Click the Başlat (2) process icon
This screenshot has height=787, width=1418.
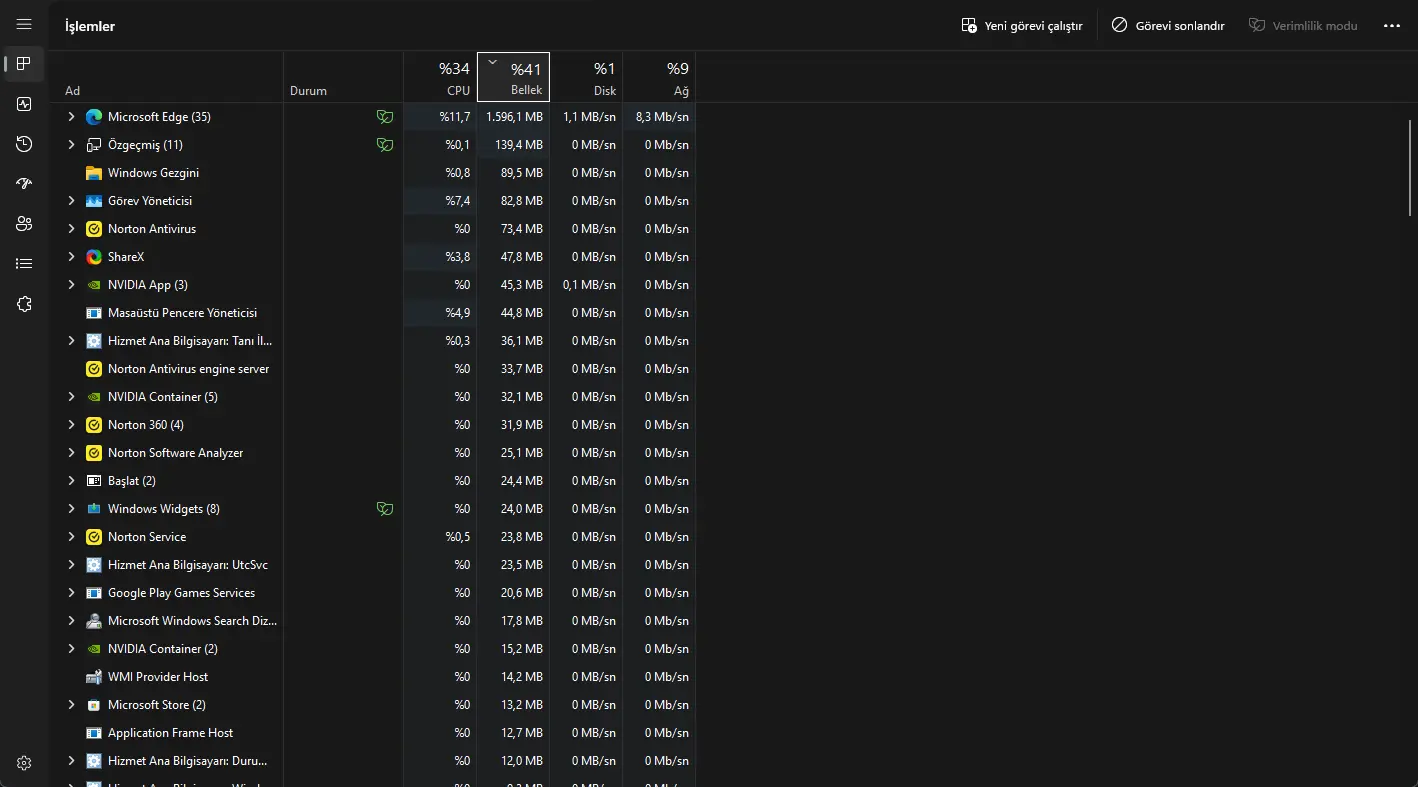(x=94, y=481)
